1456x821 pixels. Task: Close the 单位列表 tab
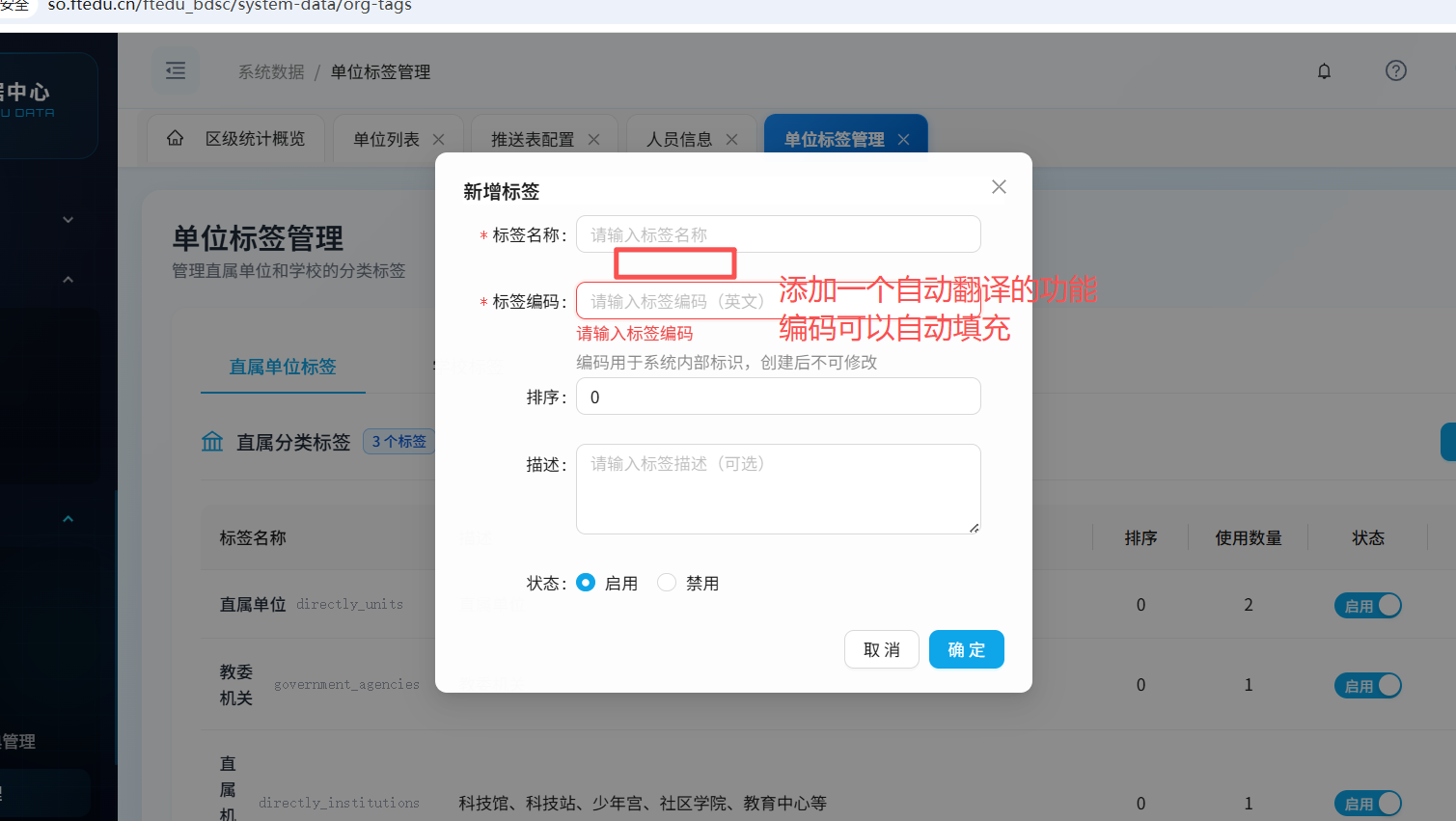(x=439, y=140)
